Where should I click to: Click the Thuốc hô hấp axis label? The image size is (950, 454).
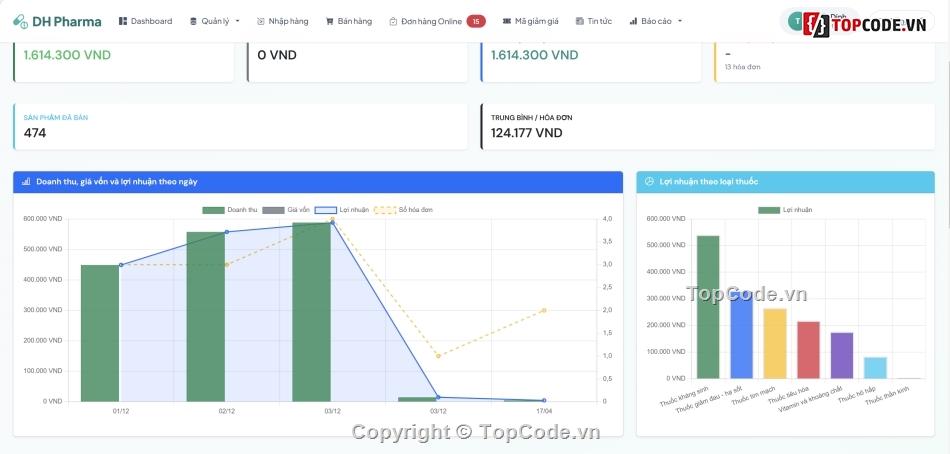(857, 393)
